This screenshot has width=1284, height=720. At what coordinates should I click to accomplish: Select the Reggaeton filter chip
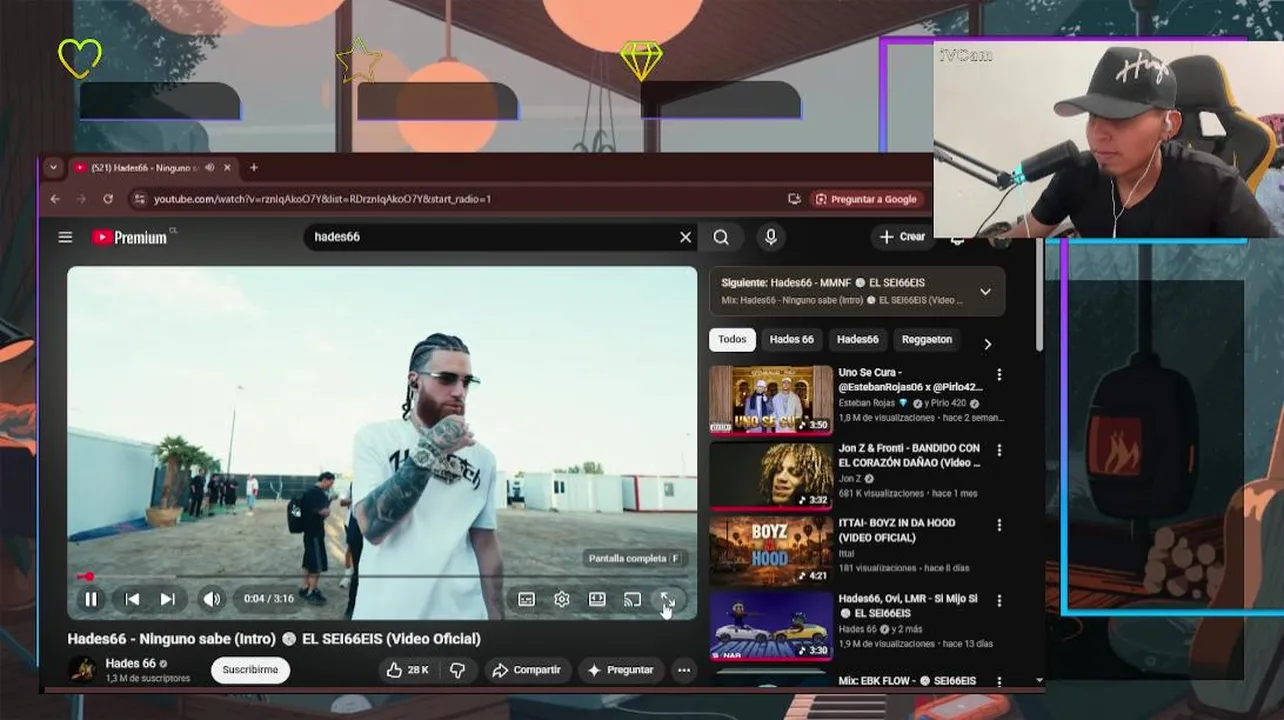(x=927, y=340)
